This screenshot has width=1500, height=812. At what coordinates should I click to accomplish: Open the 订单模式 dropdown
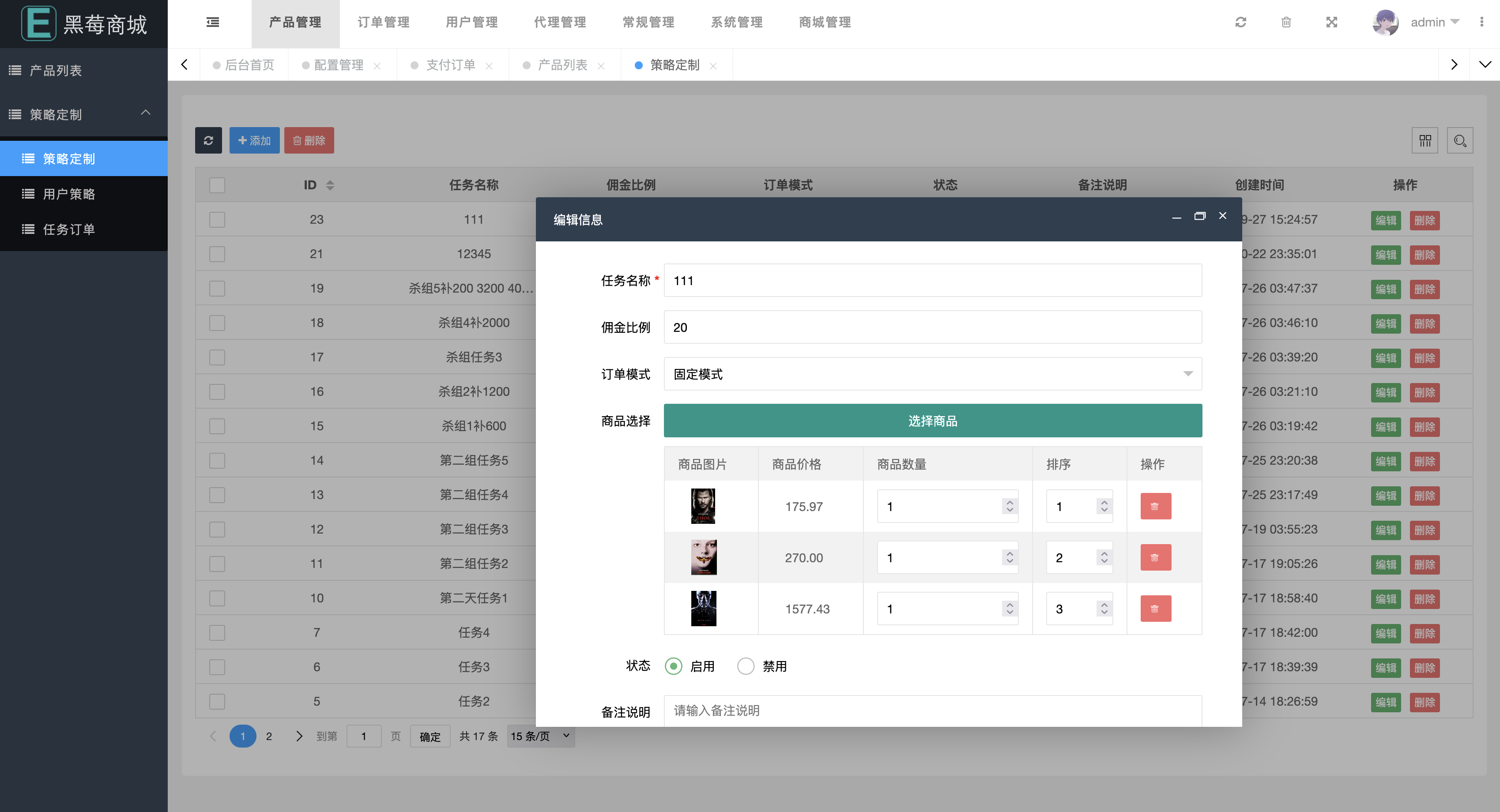pyautogui.click(x=932, y=374)
